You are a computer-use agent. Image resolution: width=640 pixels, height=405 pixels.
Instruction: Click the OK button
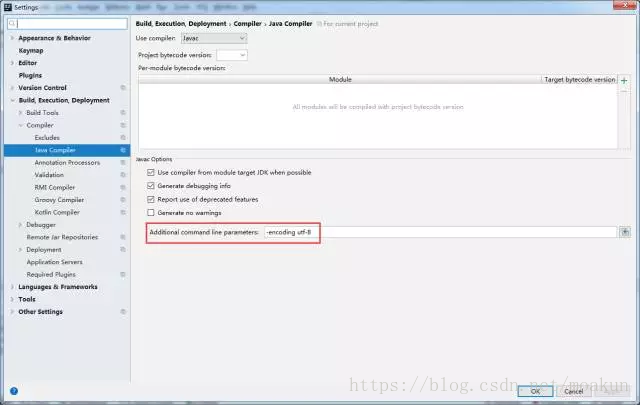tap(535, 391)
